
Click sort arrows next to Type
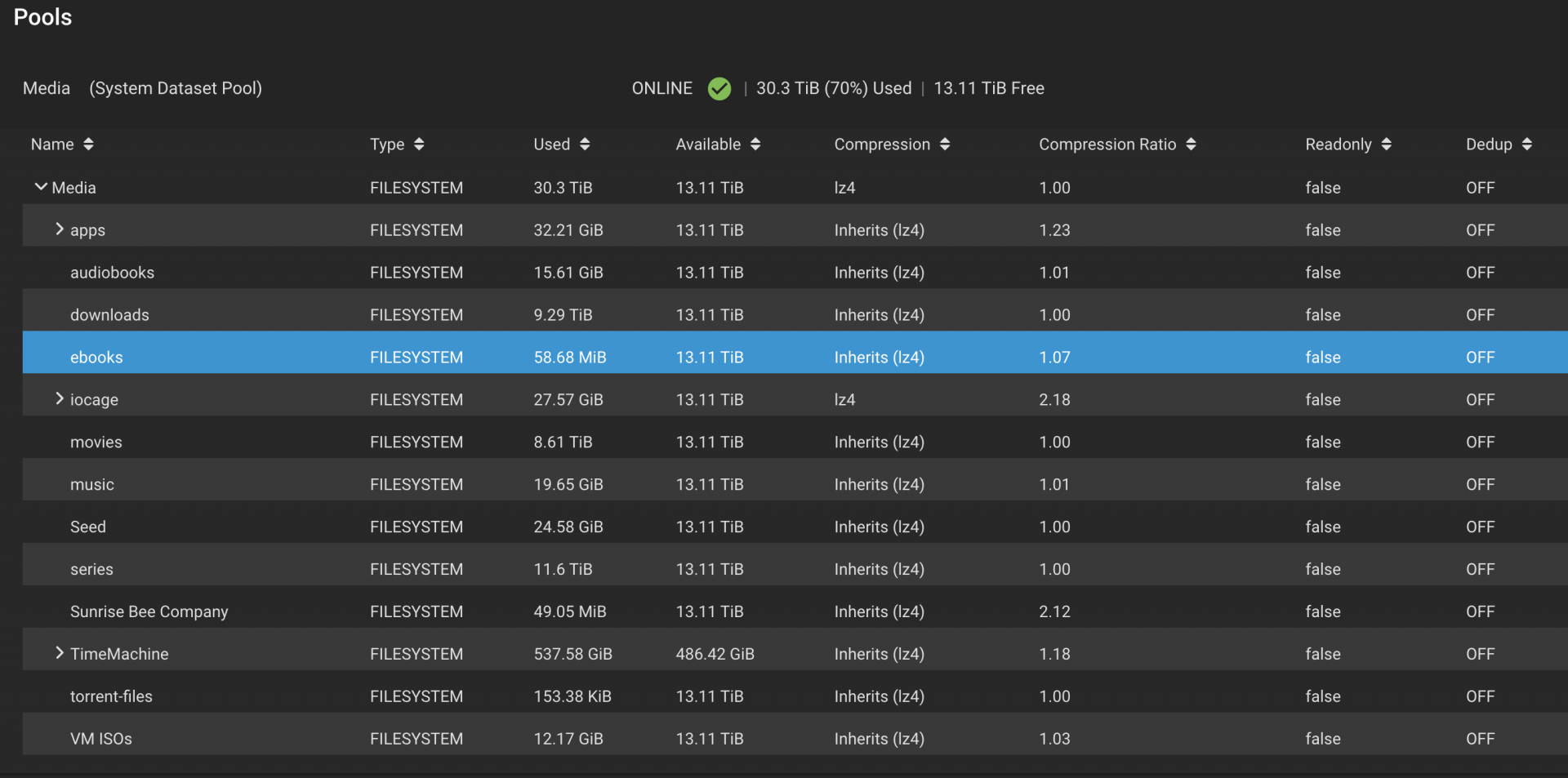click(x=419, y=144)
